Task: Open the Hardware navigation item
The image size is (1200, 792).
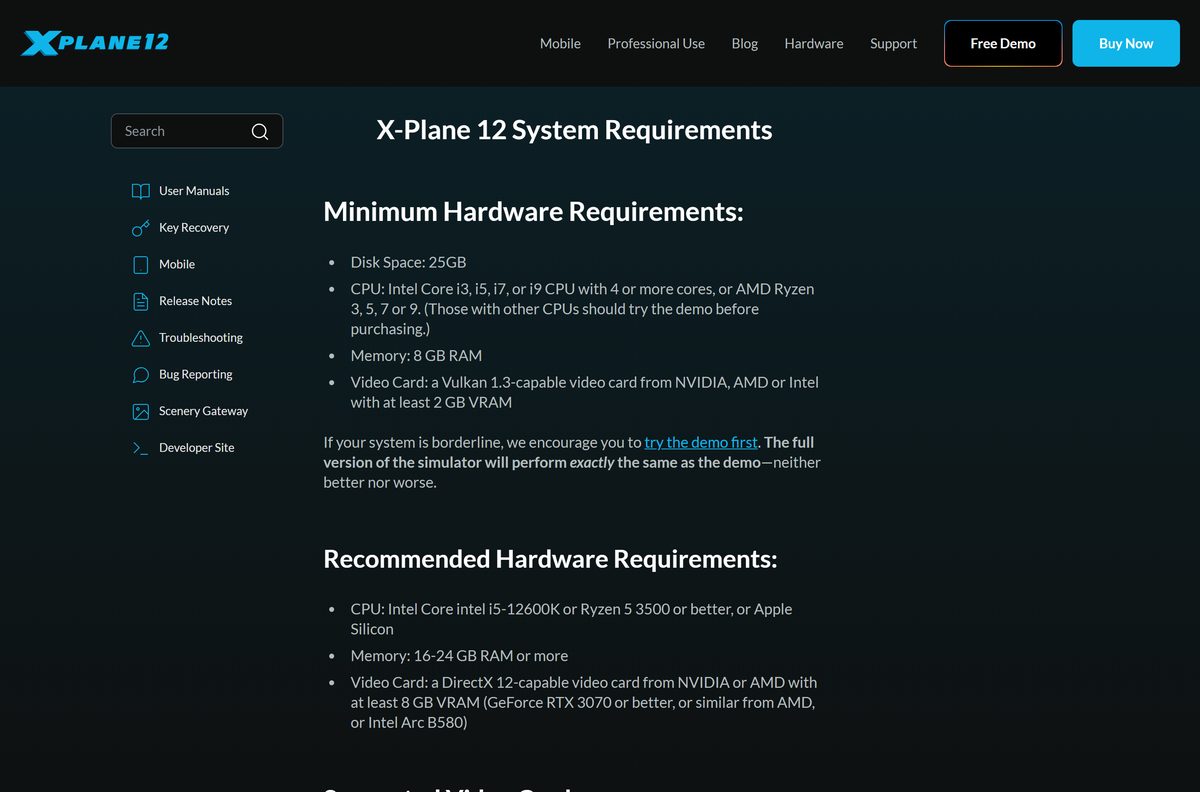Action: (x=814, y=43)
